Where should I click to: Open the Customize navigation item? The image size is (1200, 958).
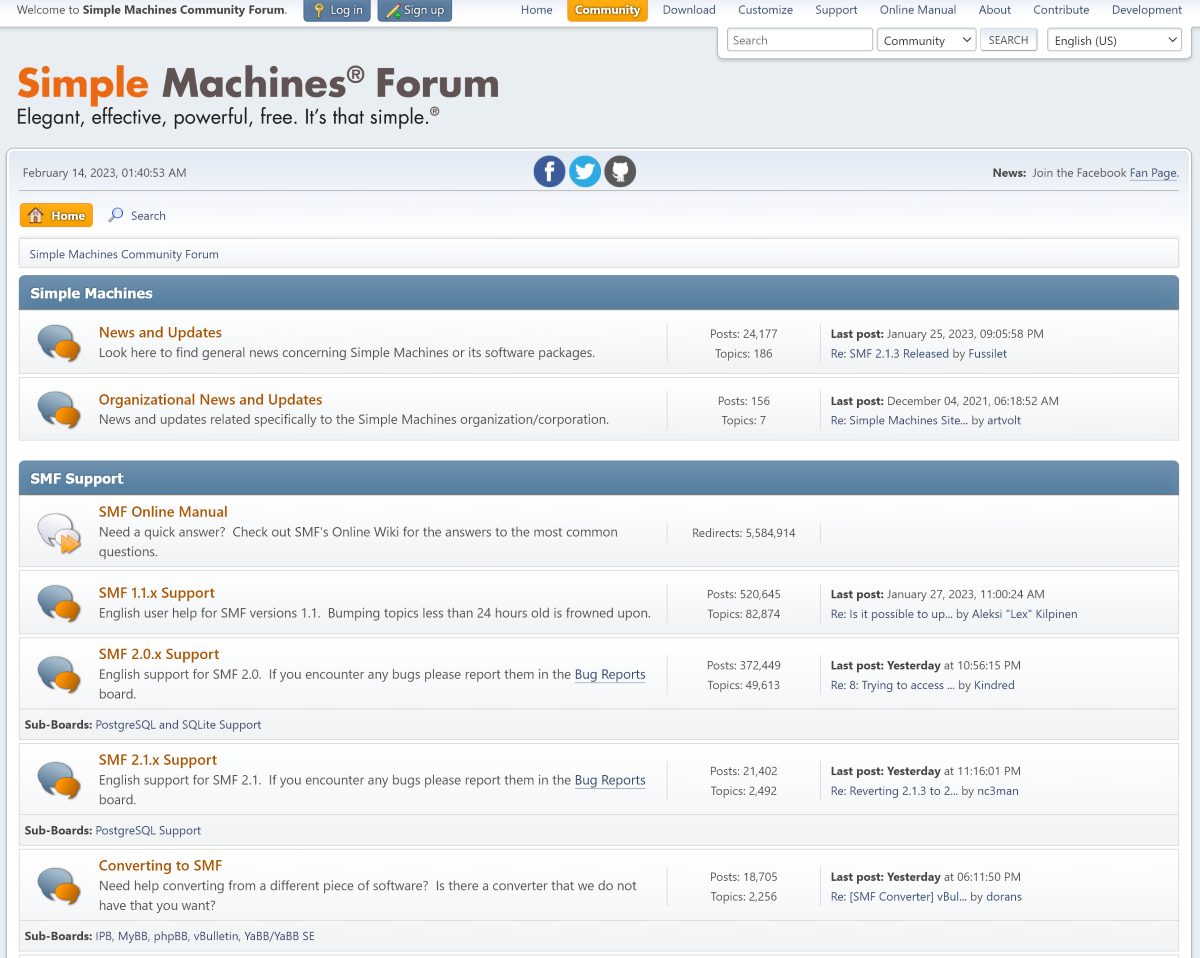[765, 10]
